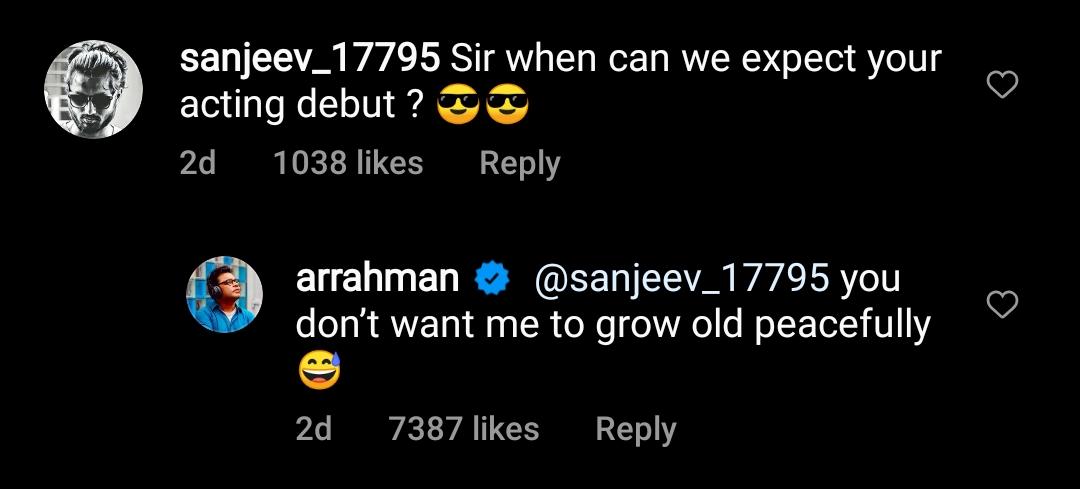This screenshot has height=489, width=1080.
Task: Click the sweat smile emoji in arrahman's reply
Action: pyautogui.click(x=319, y=372)
